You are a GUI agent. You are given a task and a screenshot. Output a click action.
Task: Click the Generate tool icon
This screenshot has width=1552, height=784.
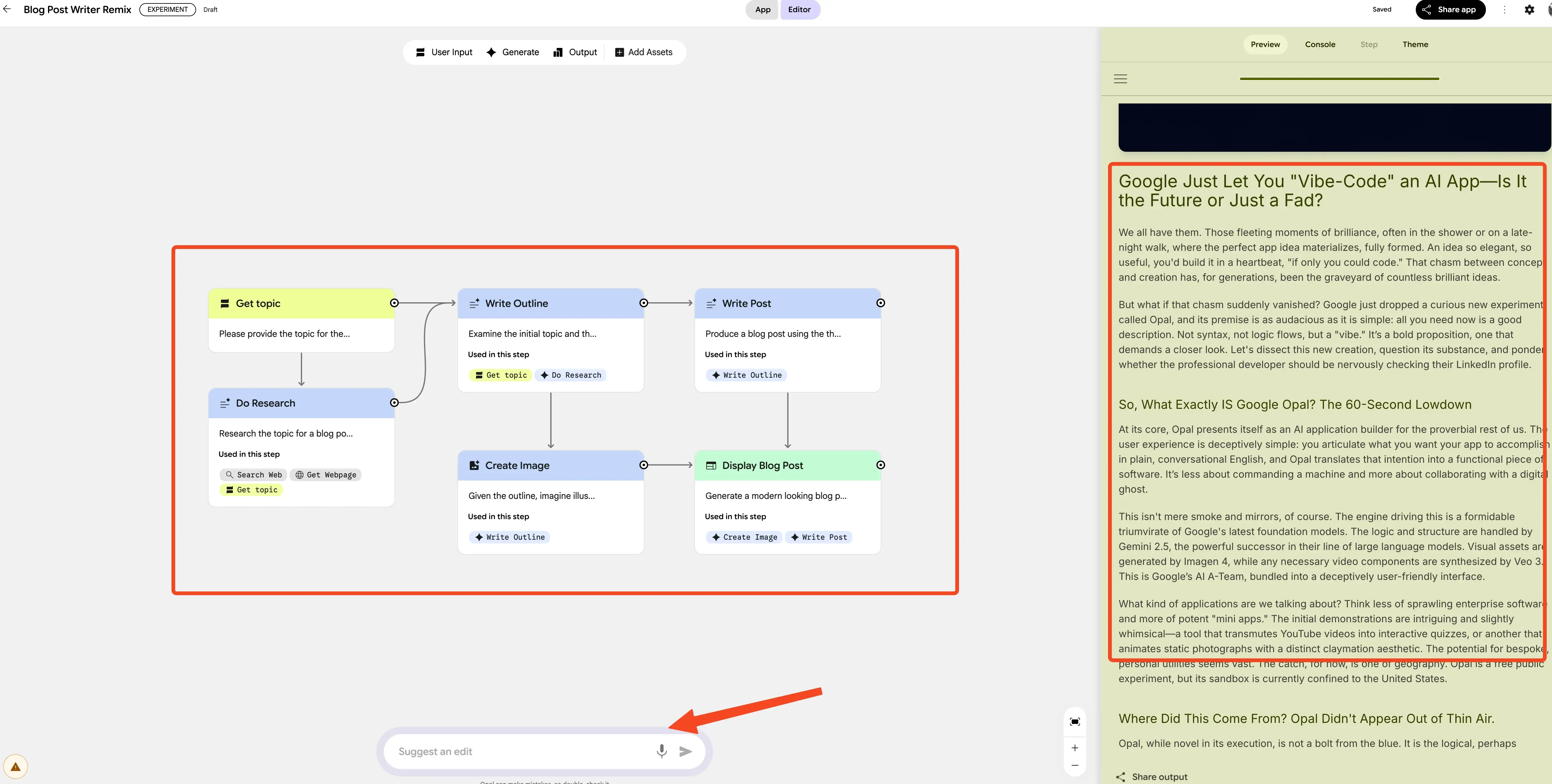491,52
